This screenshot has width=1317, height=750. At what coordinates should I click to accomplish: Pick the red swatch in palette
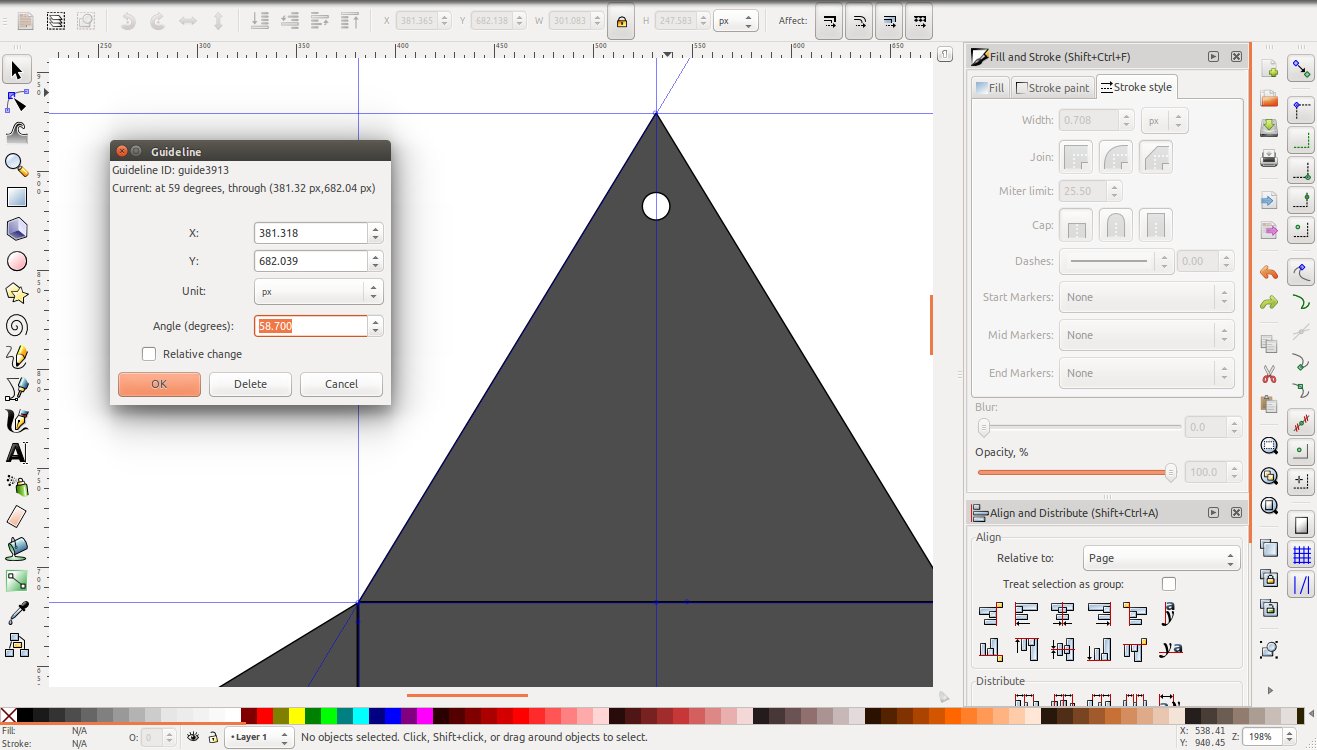265,715
